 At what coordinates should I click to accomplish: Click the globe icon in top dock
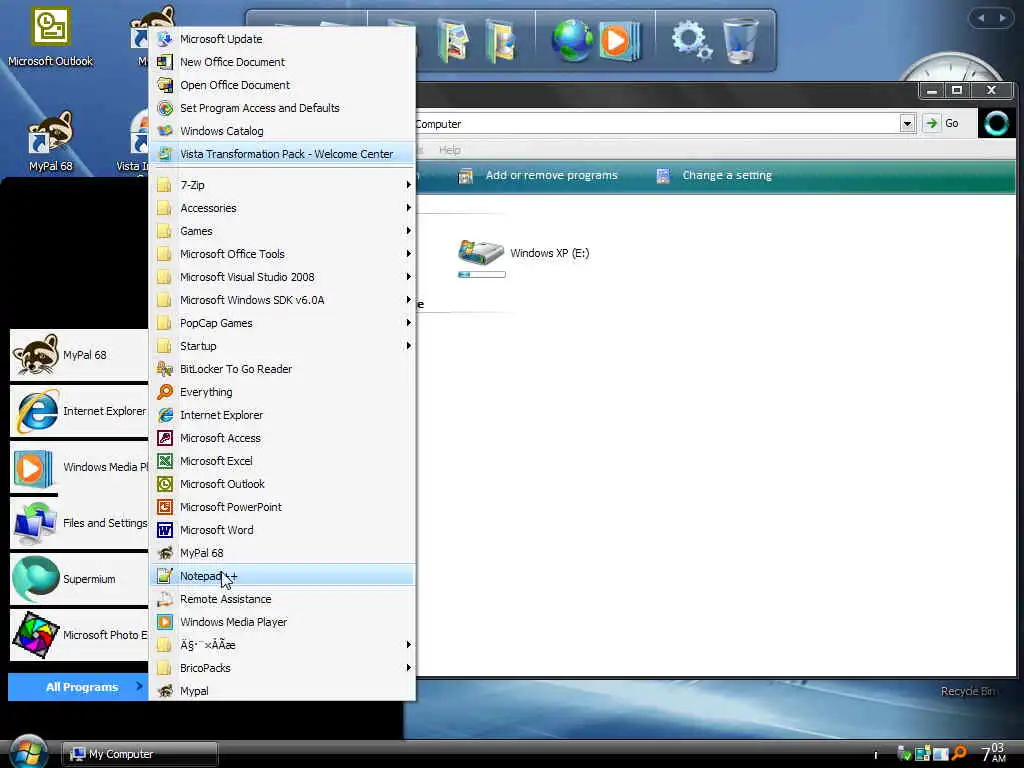coord(571,40)
